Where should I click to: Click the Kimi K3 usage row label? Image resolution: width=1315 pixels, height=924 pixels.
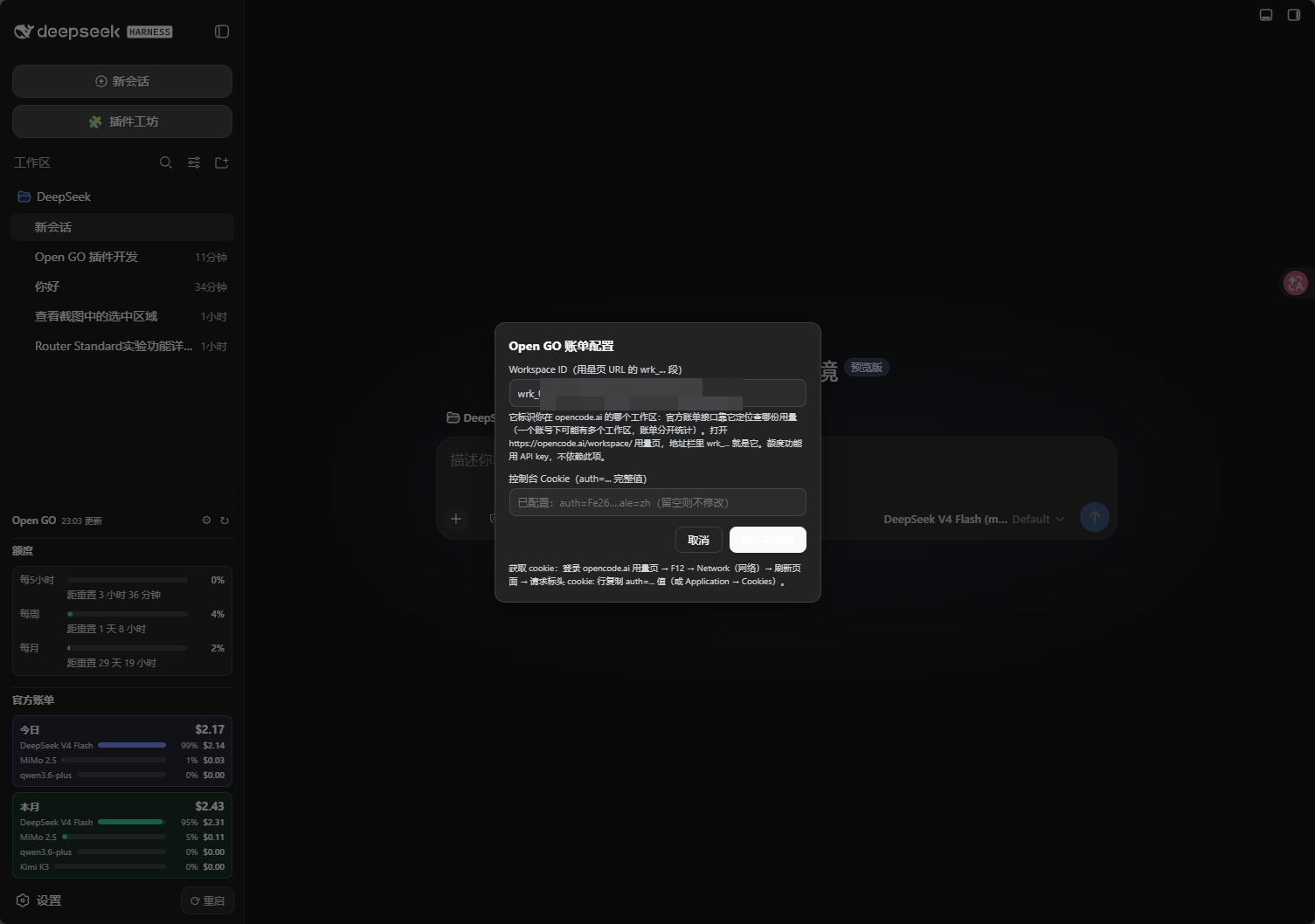35,867
